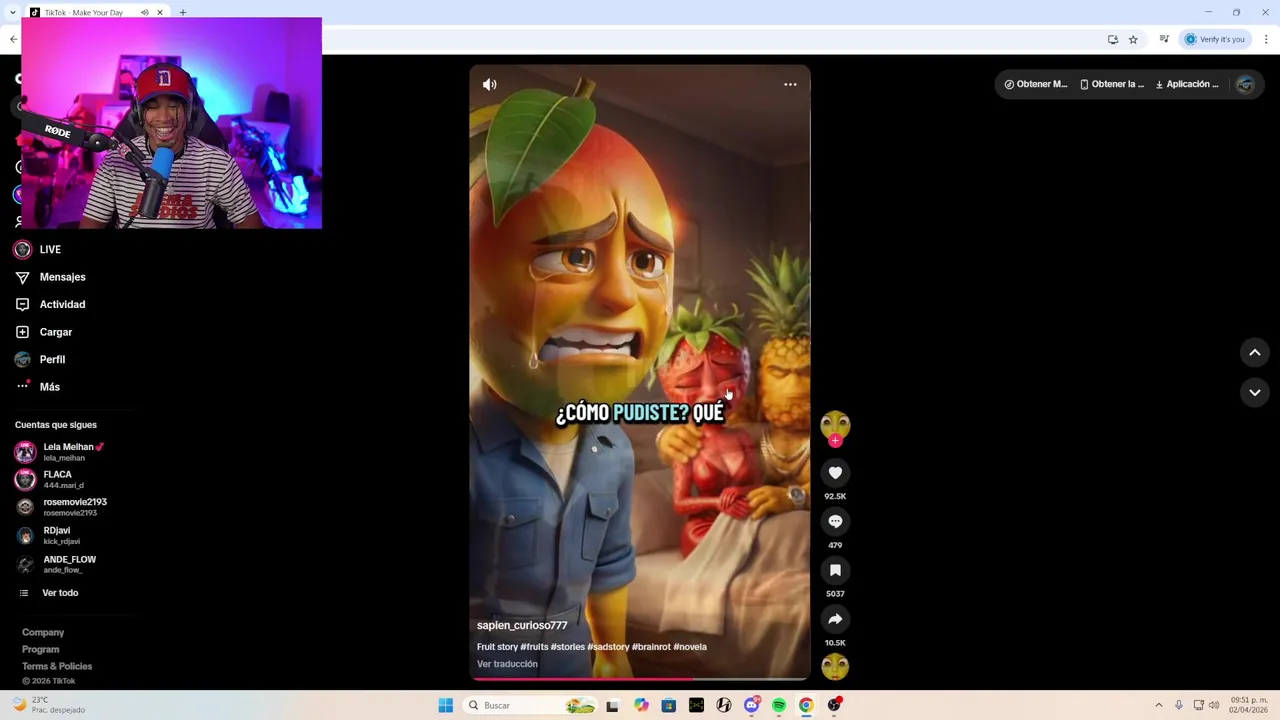Open a new Chrome tab with plus
This screenshot has width=1280, height=720.
click(183, 12)
